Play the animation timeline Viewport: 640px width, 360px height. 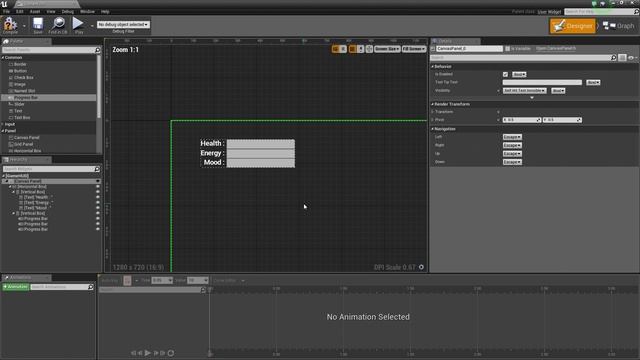(x=148, y=353)
